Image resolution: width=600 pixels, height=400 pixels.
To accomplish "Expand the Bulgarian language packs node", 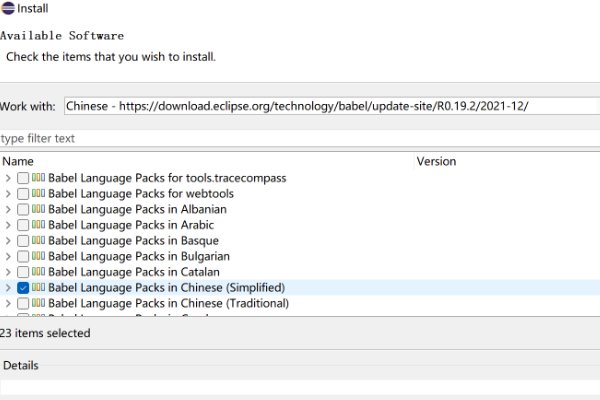I will 8,256.
